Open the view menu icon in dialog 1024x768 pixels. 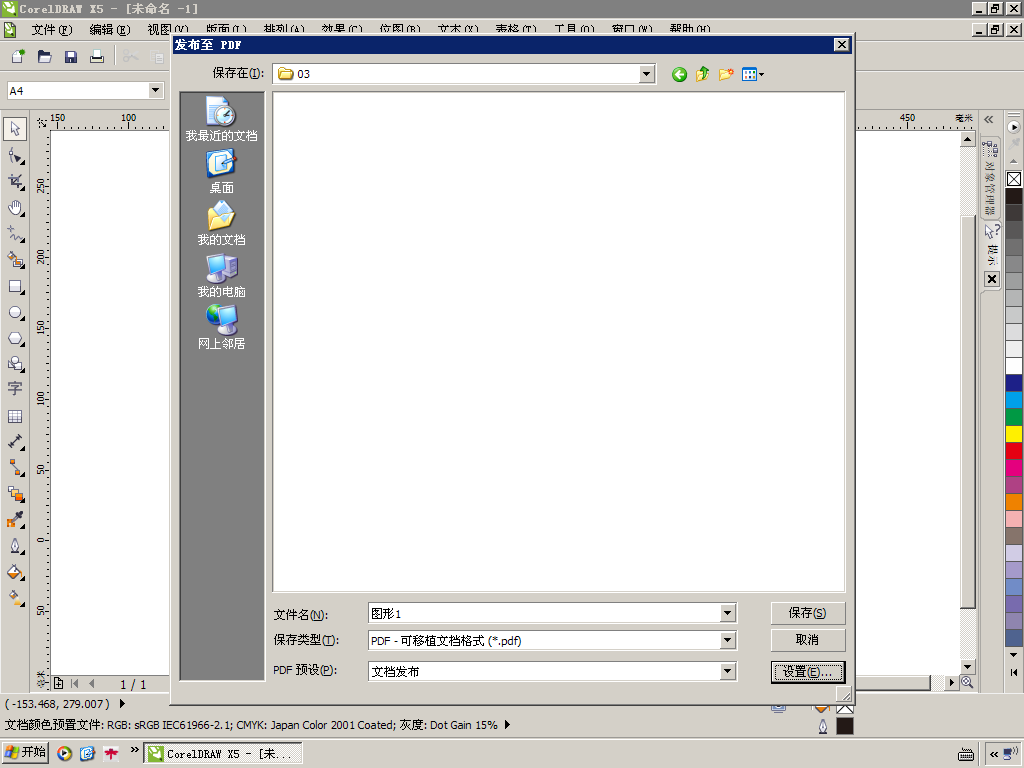[x=752, y=74]
